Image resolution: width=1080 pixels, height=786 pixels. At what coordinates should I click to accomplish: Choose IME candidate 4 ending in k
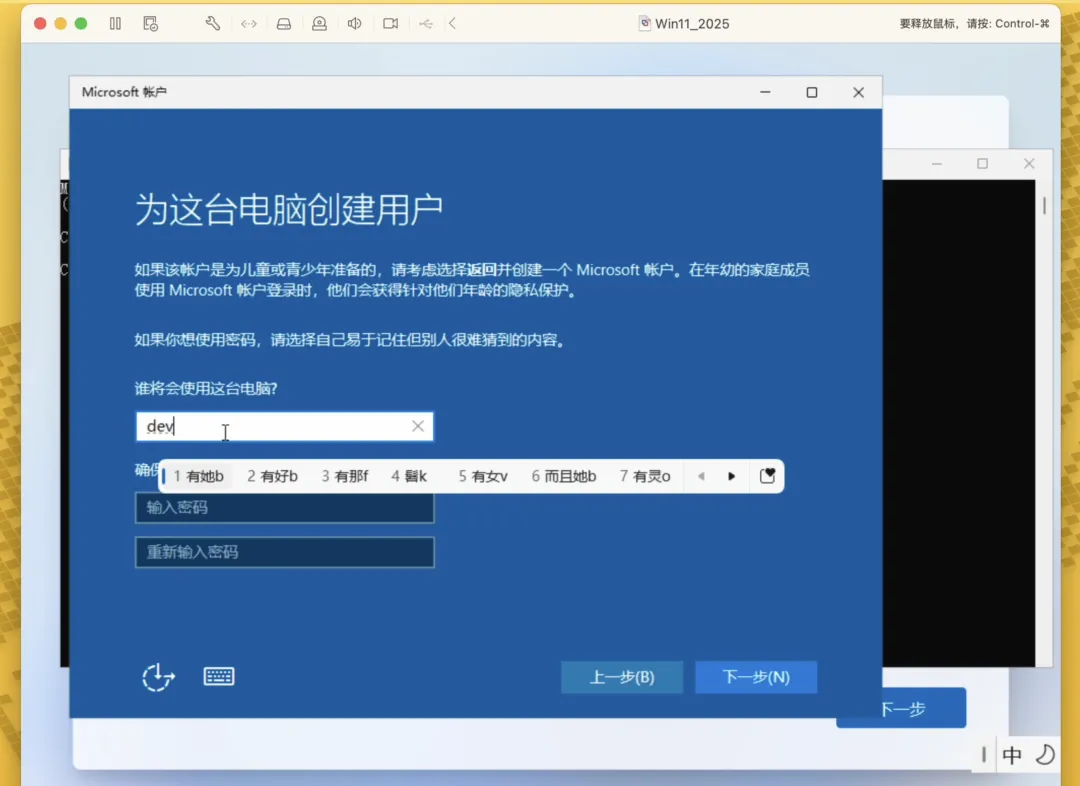point(410,476)
